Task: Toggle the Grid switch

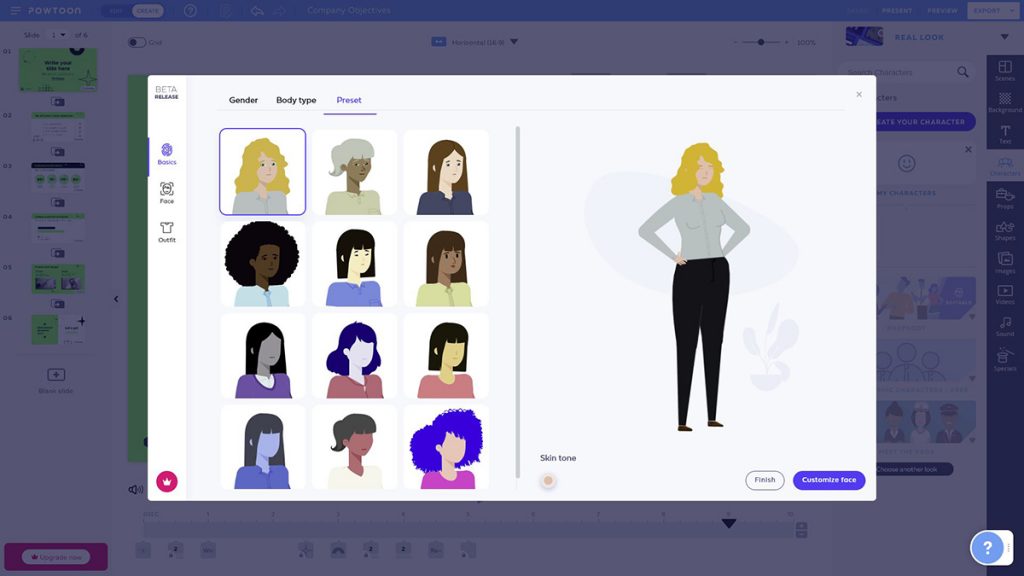Action: tap(136, 42)
